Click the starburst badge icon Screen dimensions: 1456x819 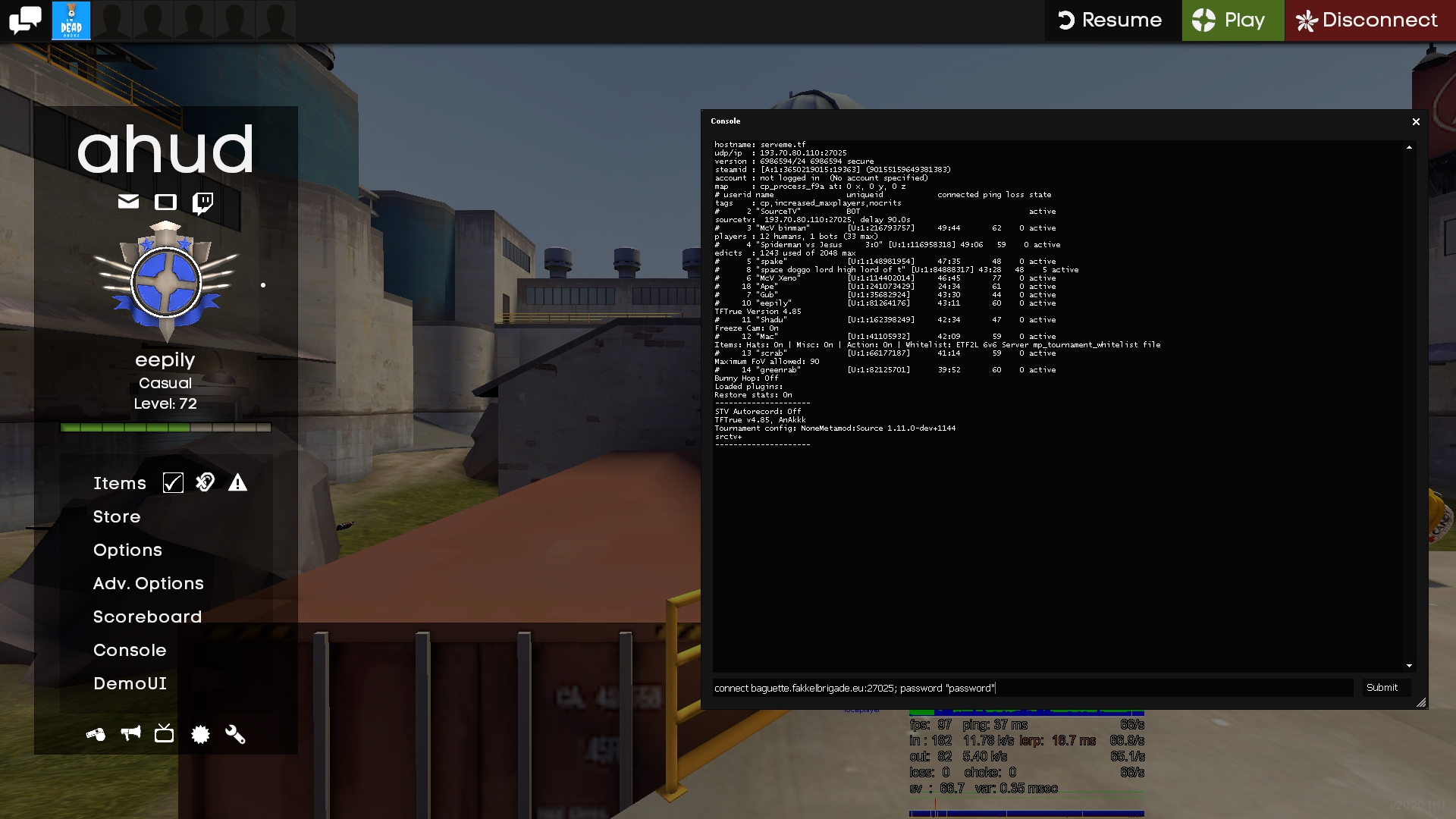pos(200,734)
